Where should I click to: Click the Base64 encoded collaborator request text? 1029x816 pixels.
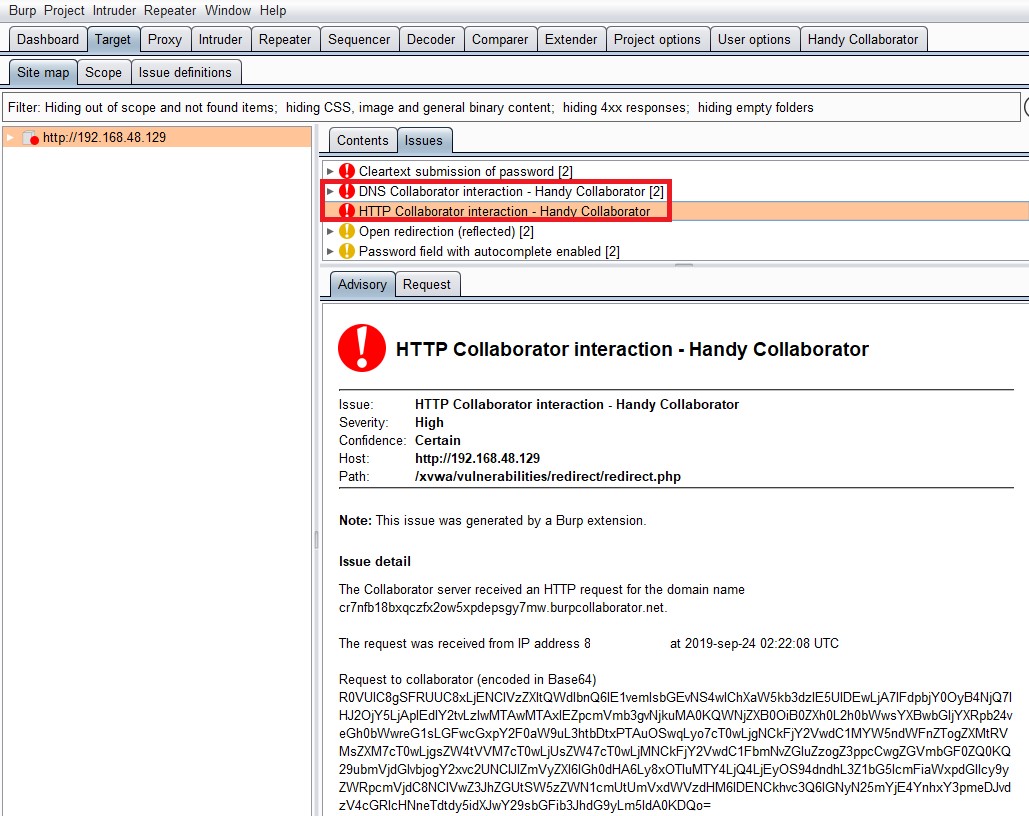(x=675, y=751)
